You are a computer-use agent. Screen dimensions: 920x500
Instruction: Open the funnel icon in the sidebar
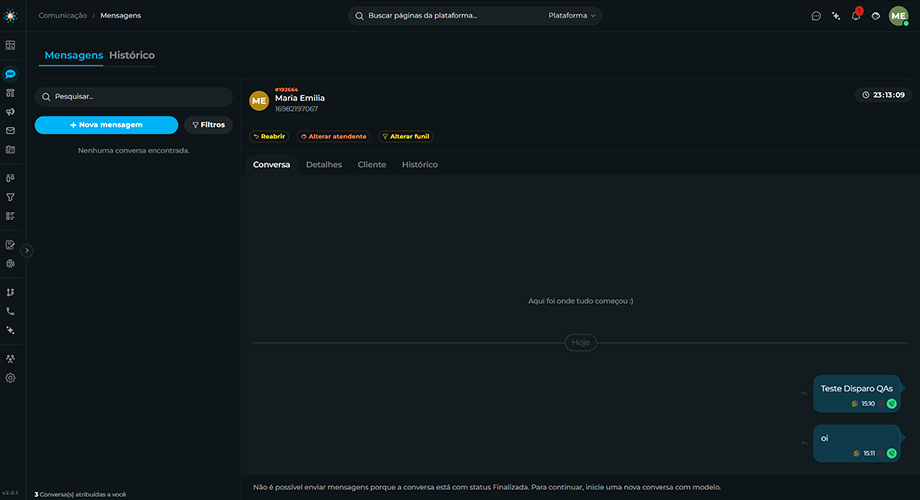(11, 197)
